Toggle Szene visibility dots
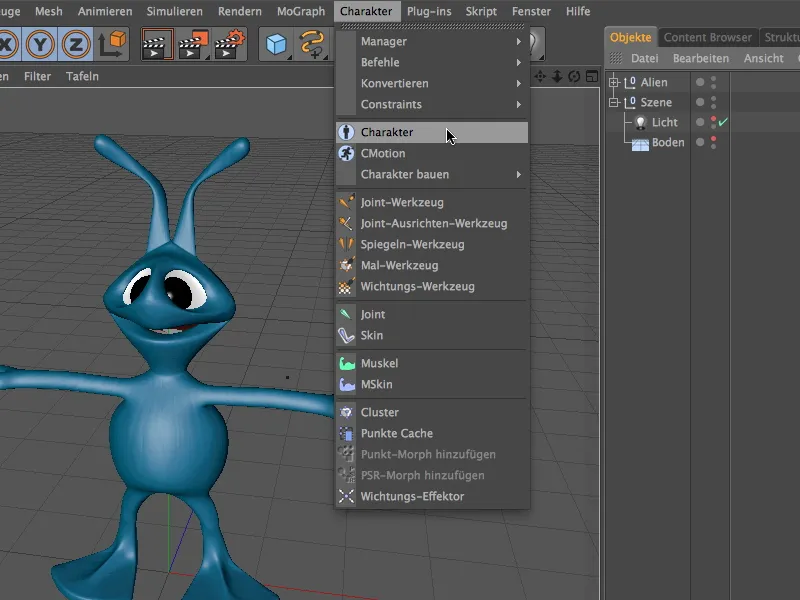Image resolution: width=800 pixels, height=600 pixels. (714, 103)
